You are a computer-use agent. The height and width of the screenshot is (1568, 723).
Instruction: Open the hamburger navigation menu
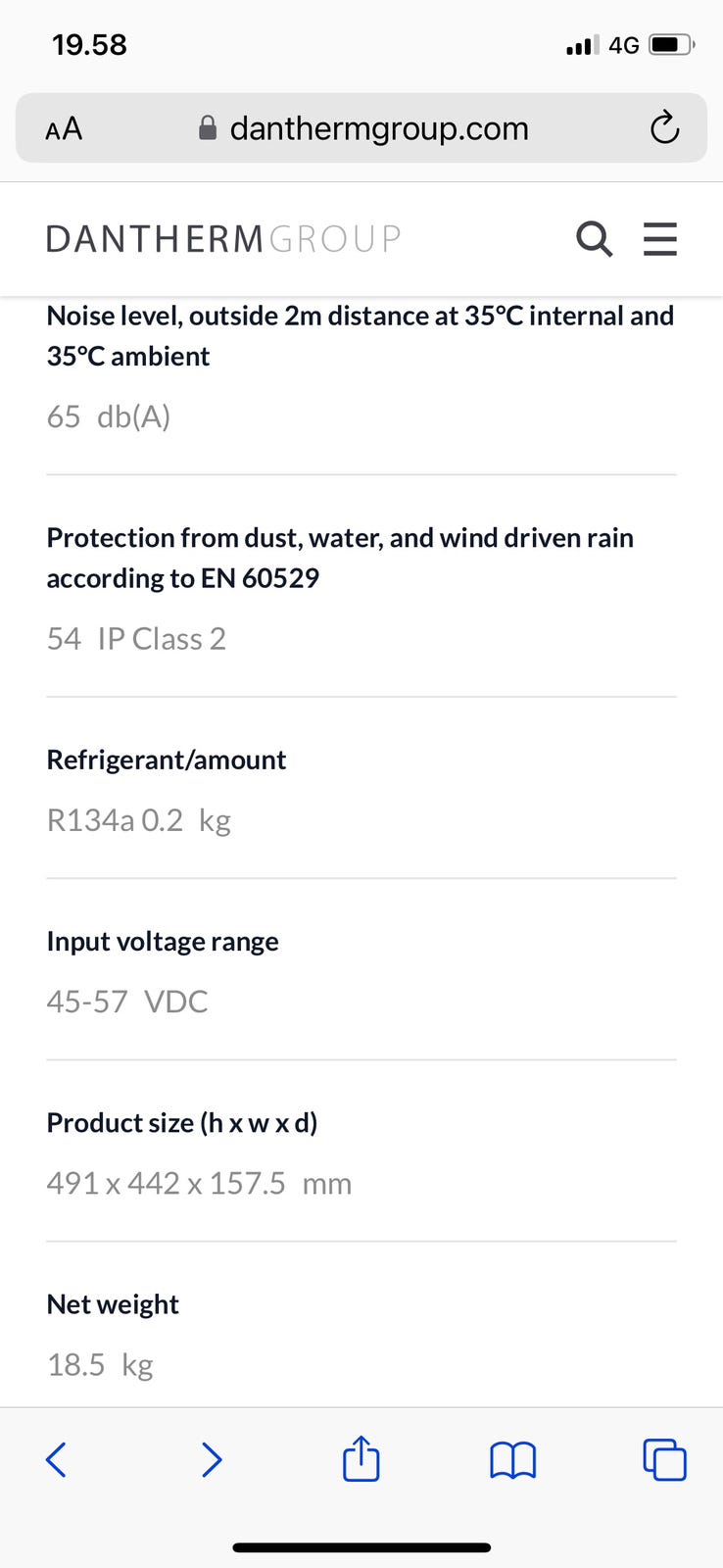click(659, 238)
